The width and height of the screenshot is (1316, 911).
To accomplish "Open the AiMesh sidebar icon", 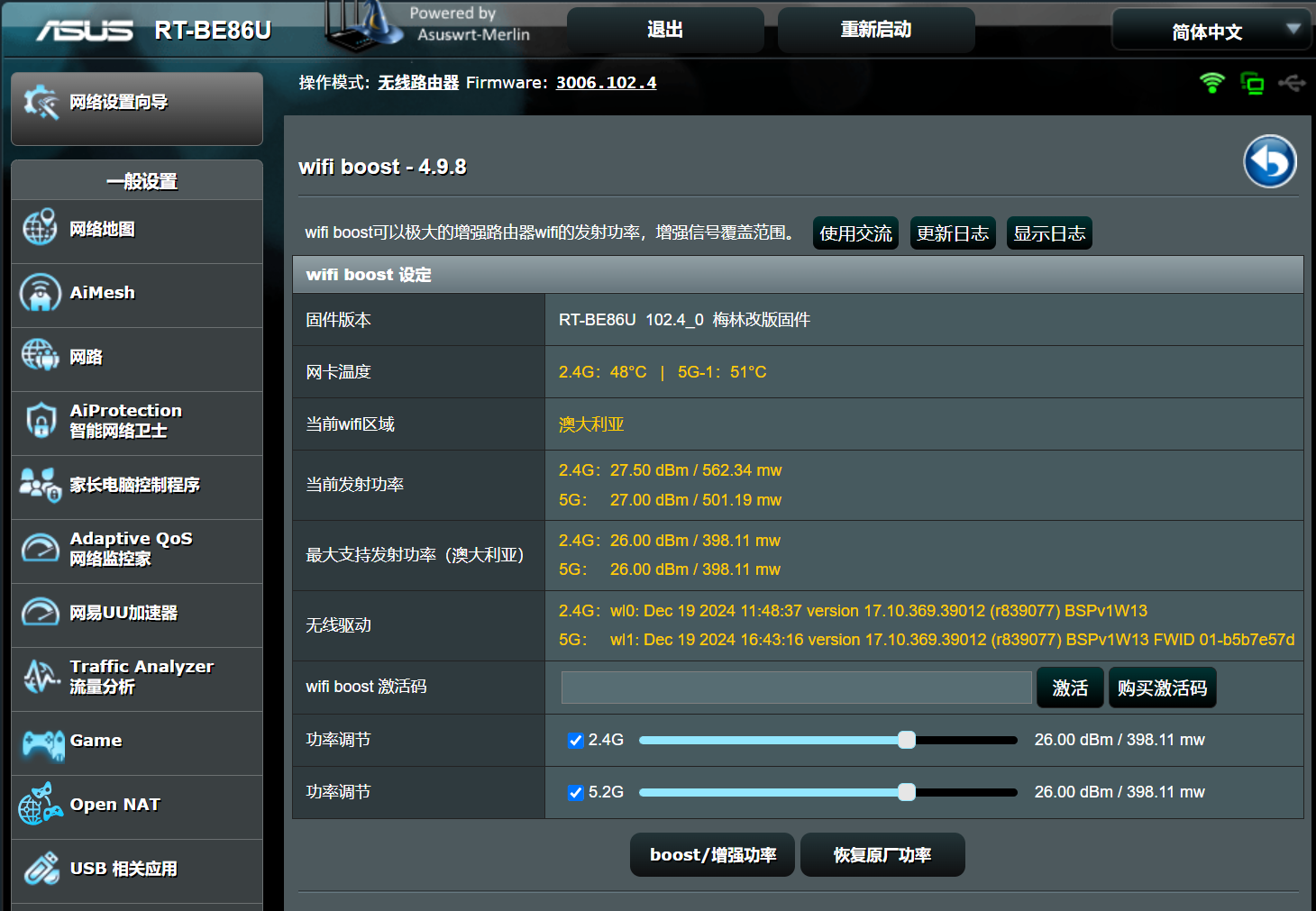I will [41, 293].
